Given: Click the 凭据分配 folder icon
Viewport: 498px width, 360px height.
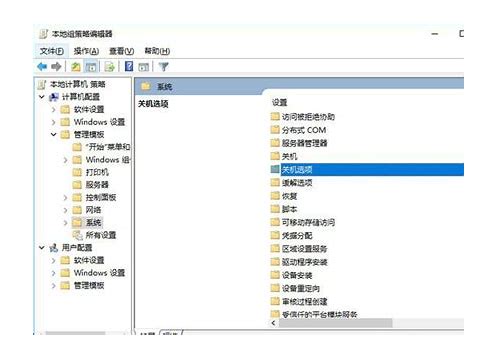Looking at the screenshot, I should pos(275,235).
